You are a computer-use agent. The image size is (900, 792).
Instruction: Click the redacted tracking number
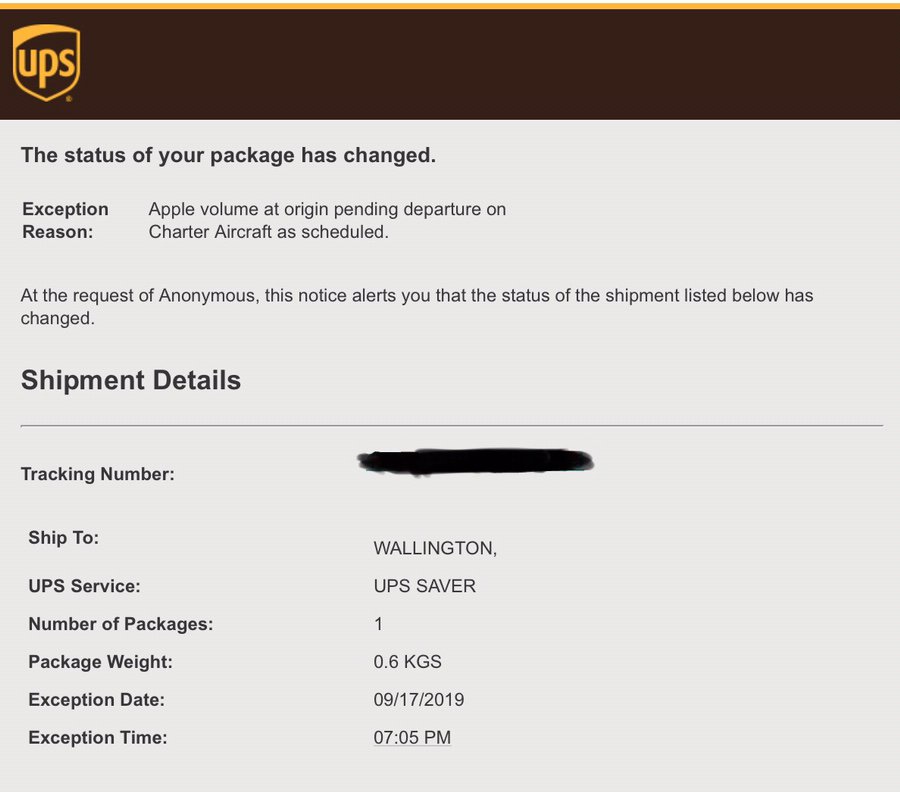[476, 461]
